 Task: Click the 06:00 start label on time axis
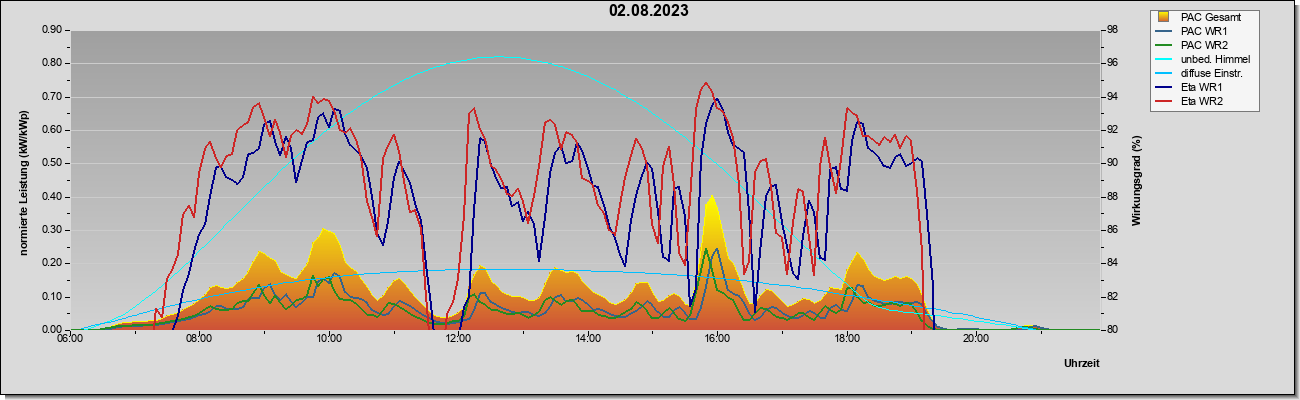click(x=69, y=339)
